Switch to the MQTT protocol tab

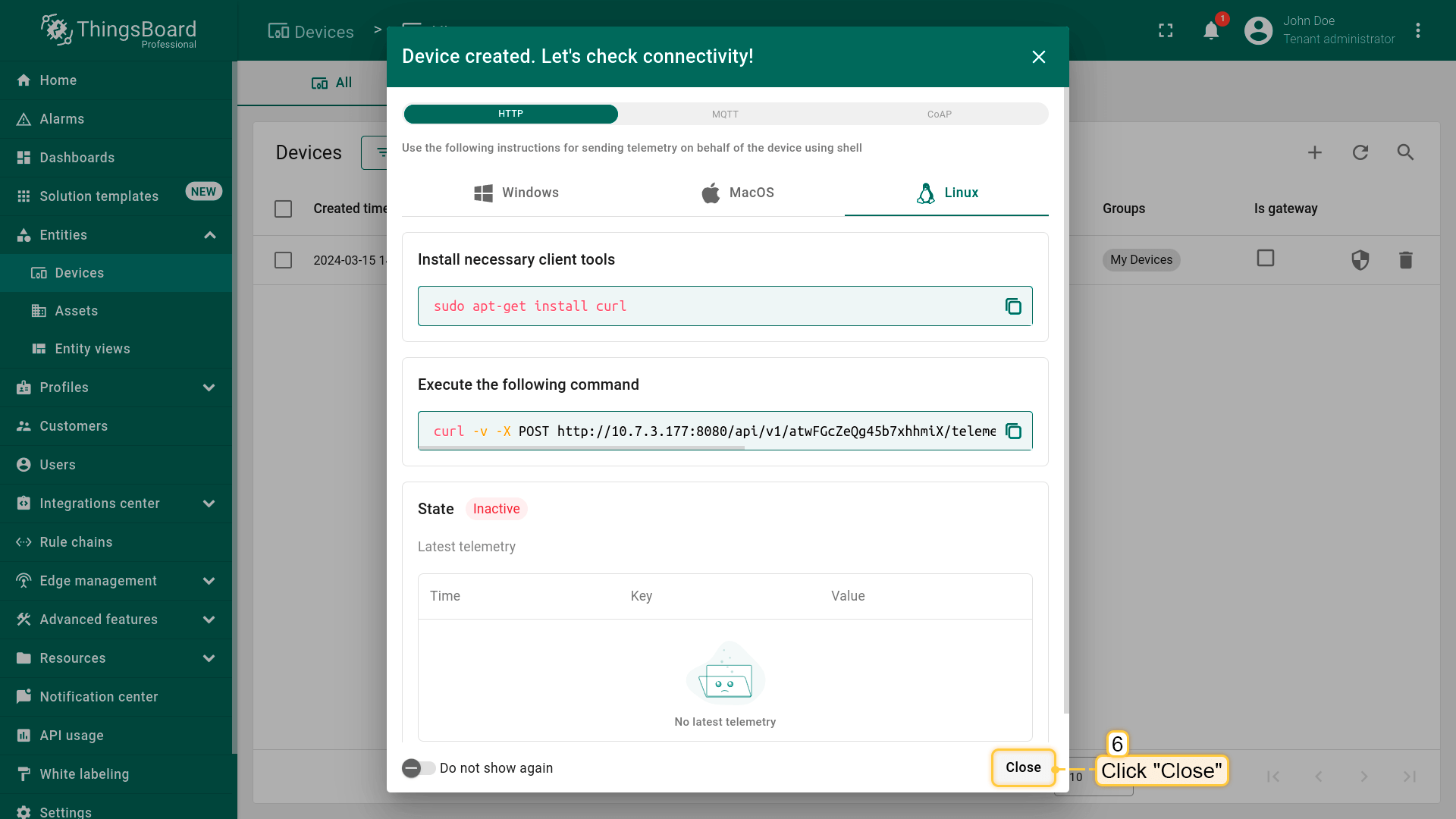pos(725,115)
